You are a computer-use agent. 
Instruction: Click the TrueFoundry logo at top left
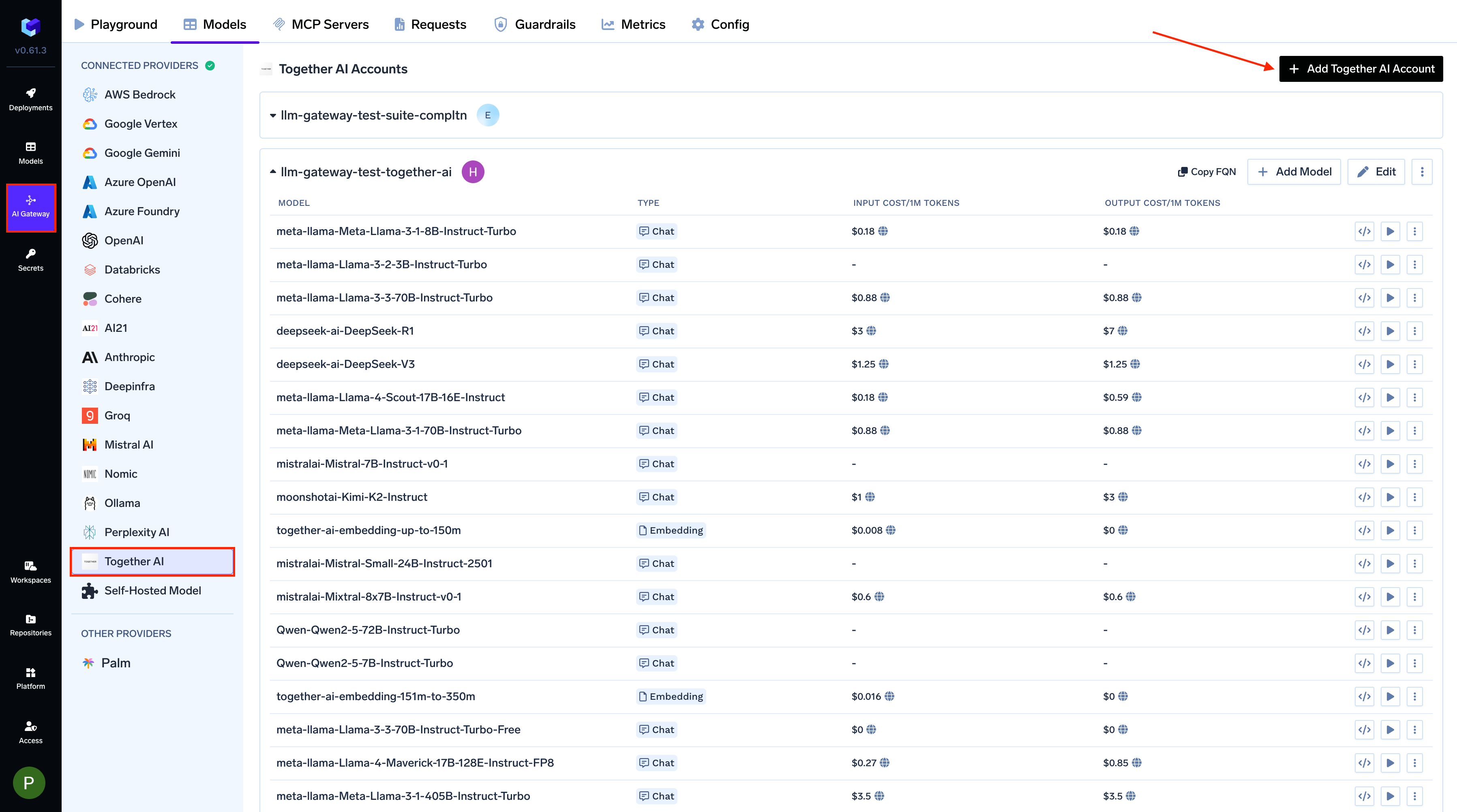tap(30, 27)
